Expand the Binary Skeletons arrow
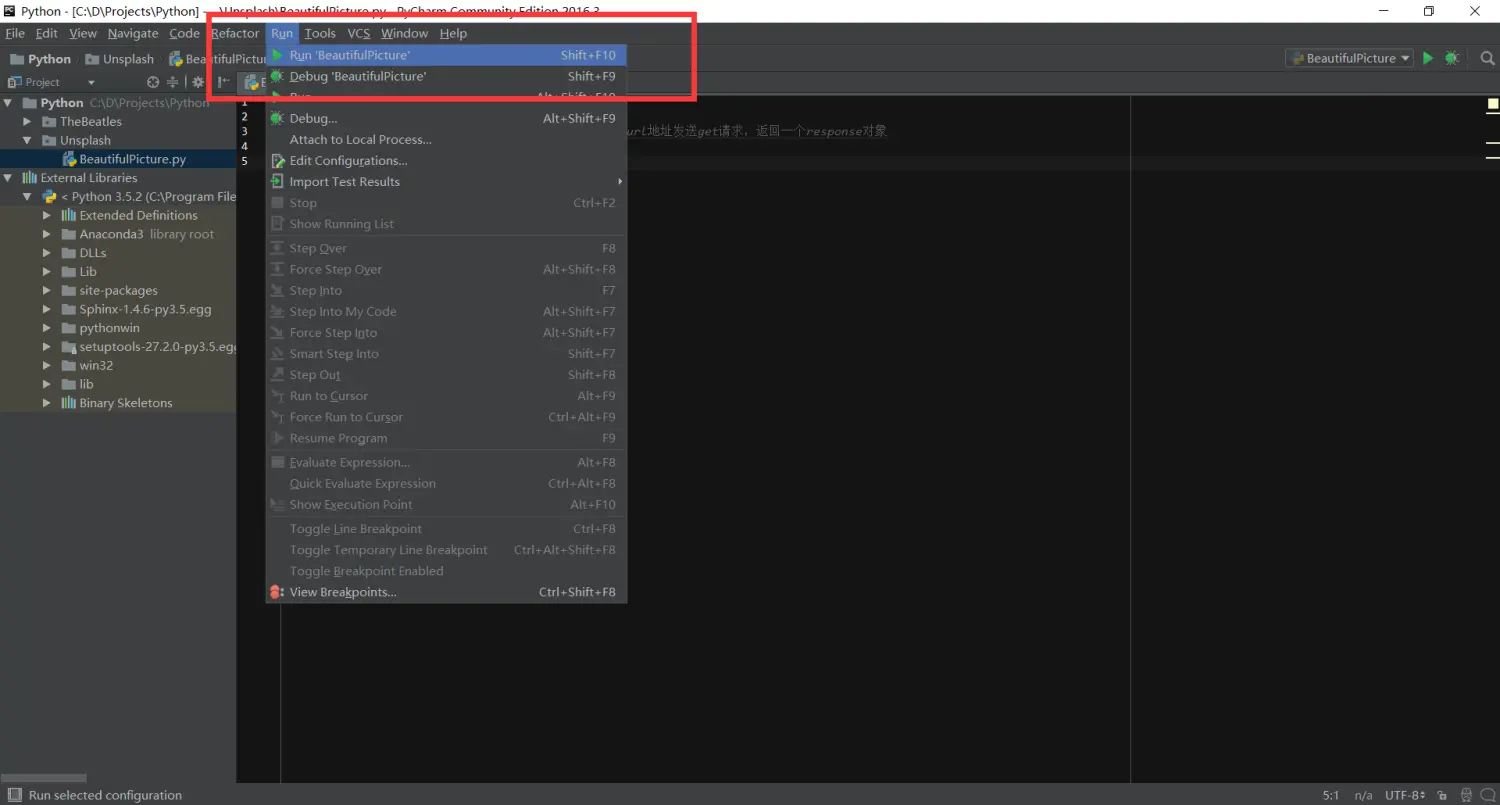 tap(47, 403)
